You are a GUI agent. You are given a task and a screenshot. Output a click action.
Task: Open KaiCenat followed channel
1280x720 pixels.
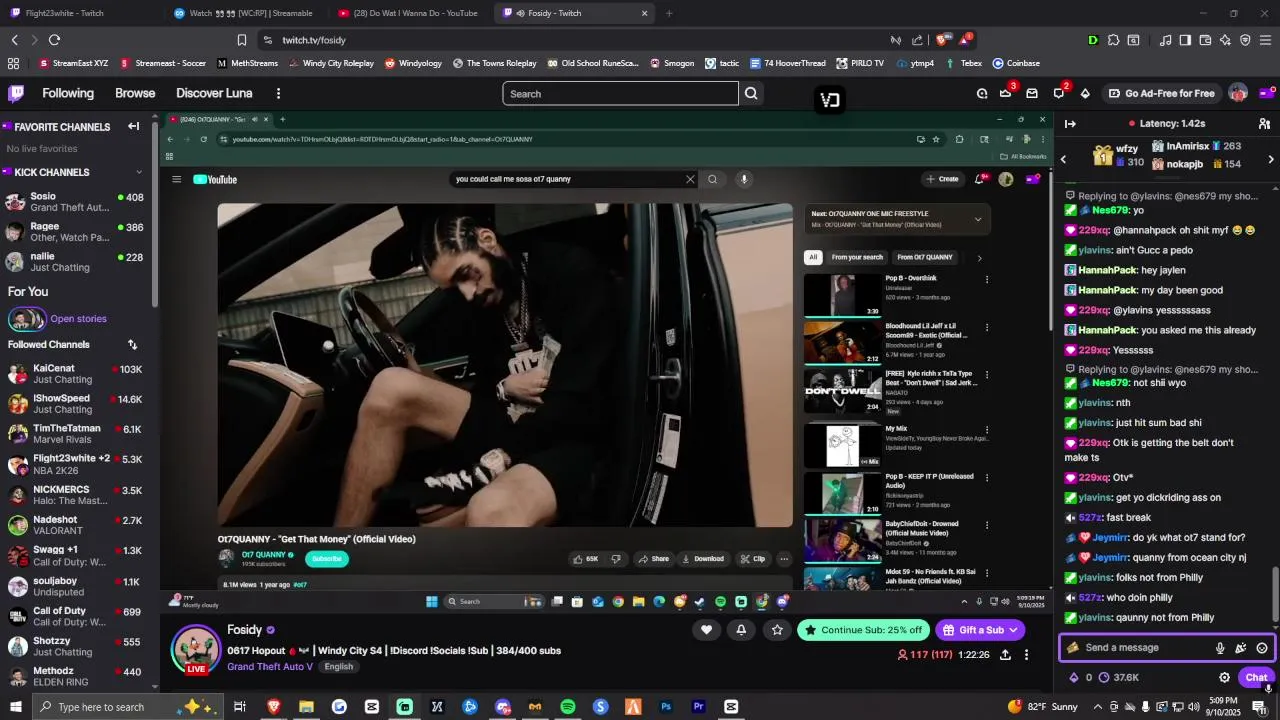(76, 374)
